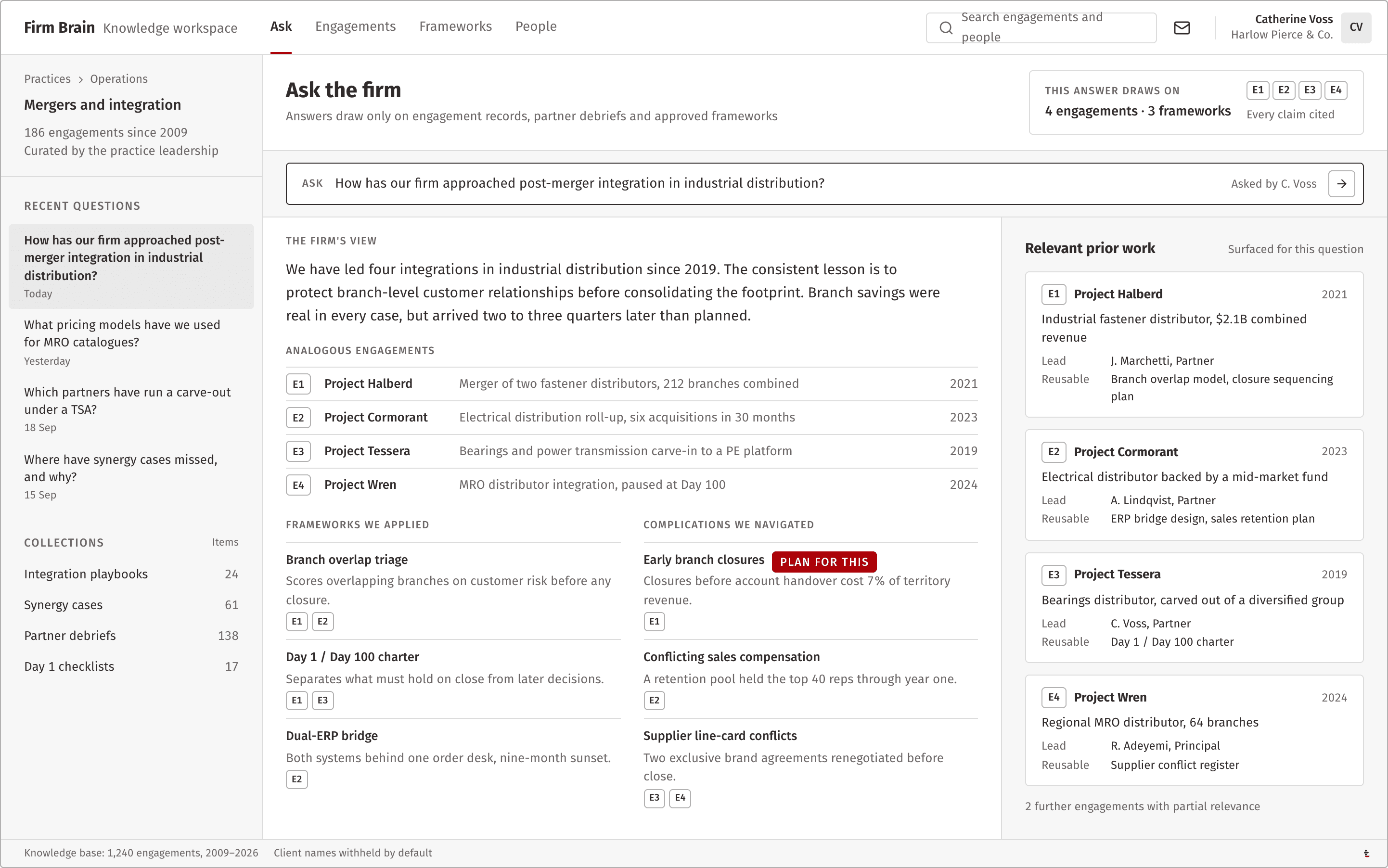Open the Engagements tab
1388x868 pixels.
(356, 26)
